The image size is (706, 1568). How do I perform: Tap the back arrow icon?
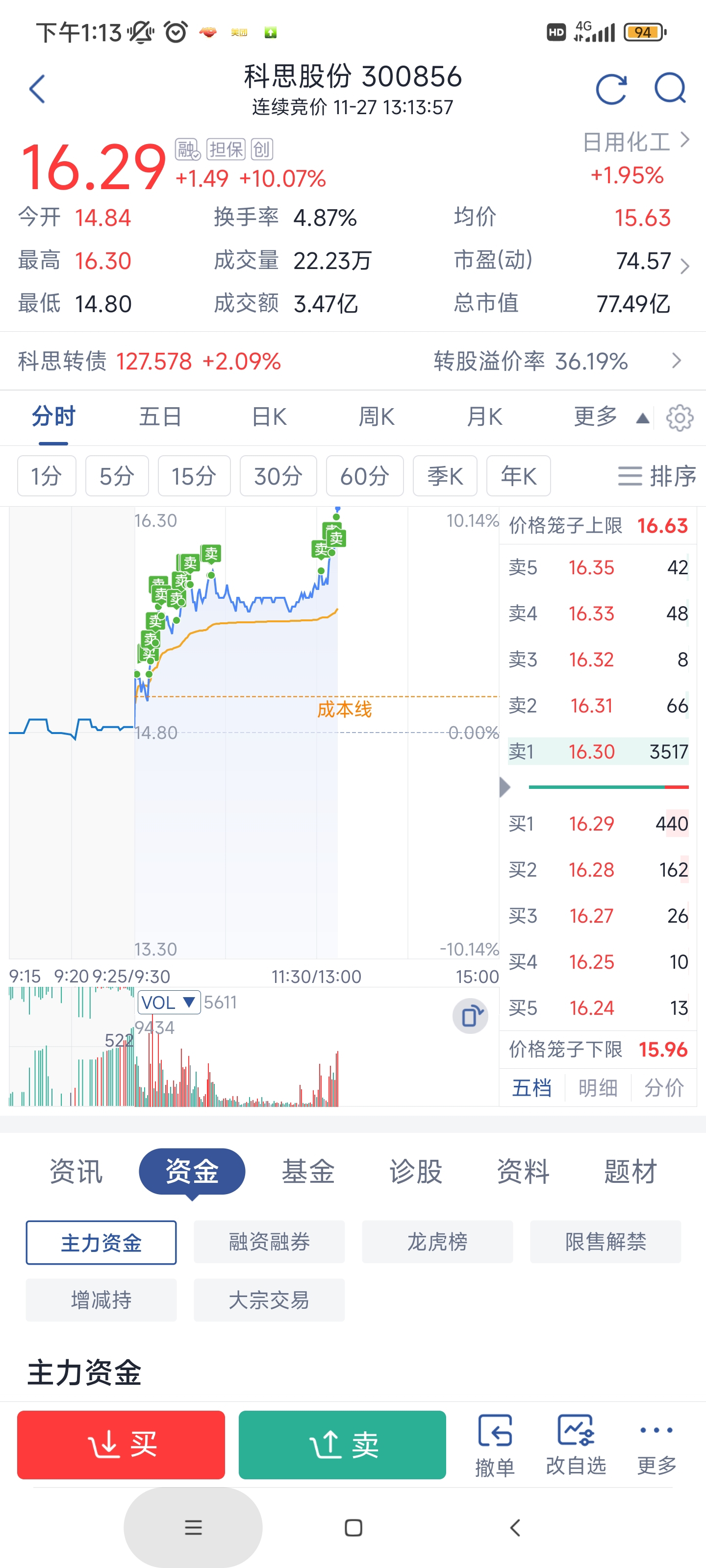[x=37, y=90]
